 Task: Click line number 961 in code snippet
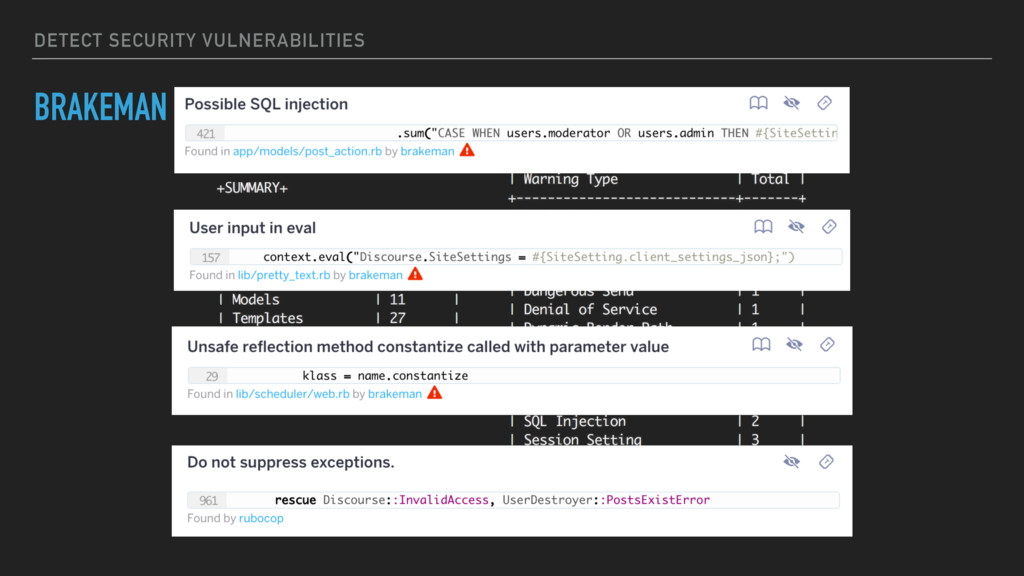(x=208, y=500)
